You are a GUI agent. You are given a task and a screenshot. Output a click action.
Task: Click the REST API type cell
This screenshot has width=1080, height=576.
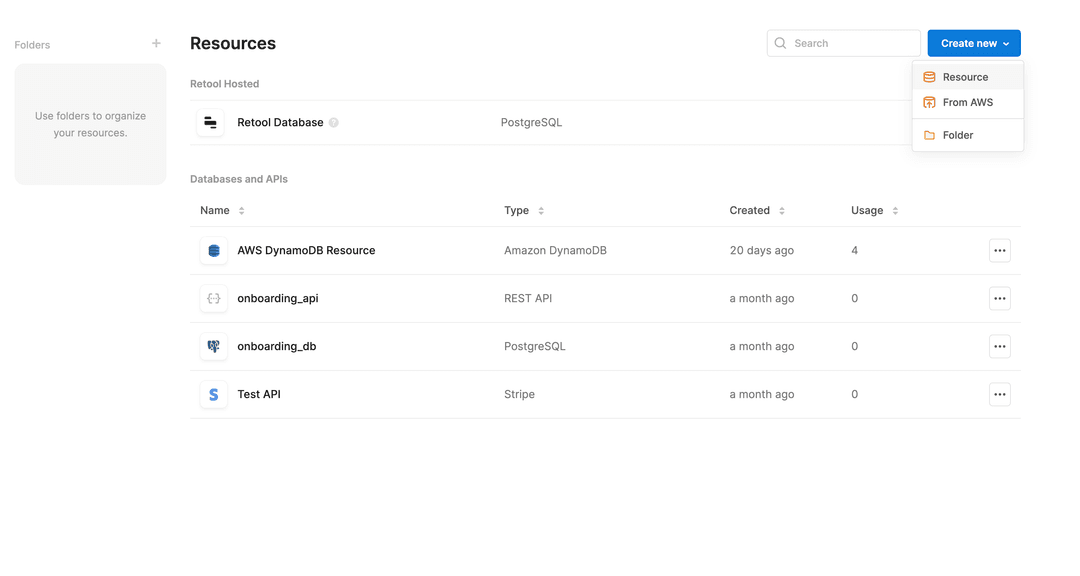[x=528, y=298]
